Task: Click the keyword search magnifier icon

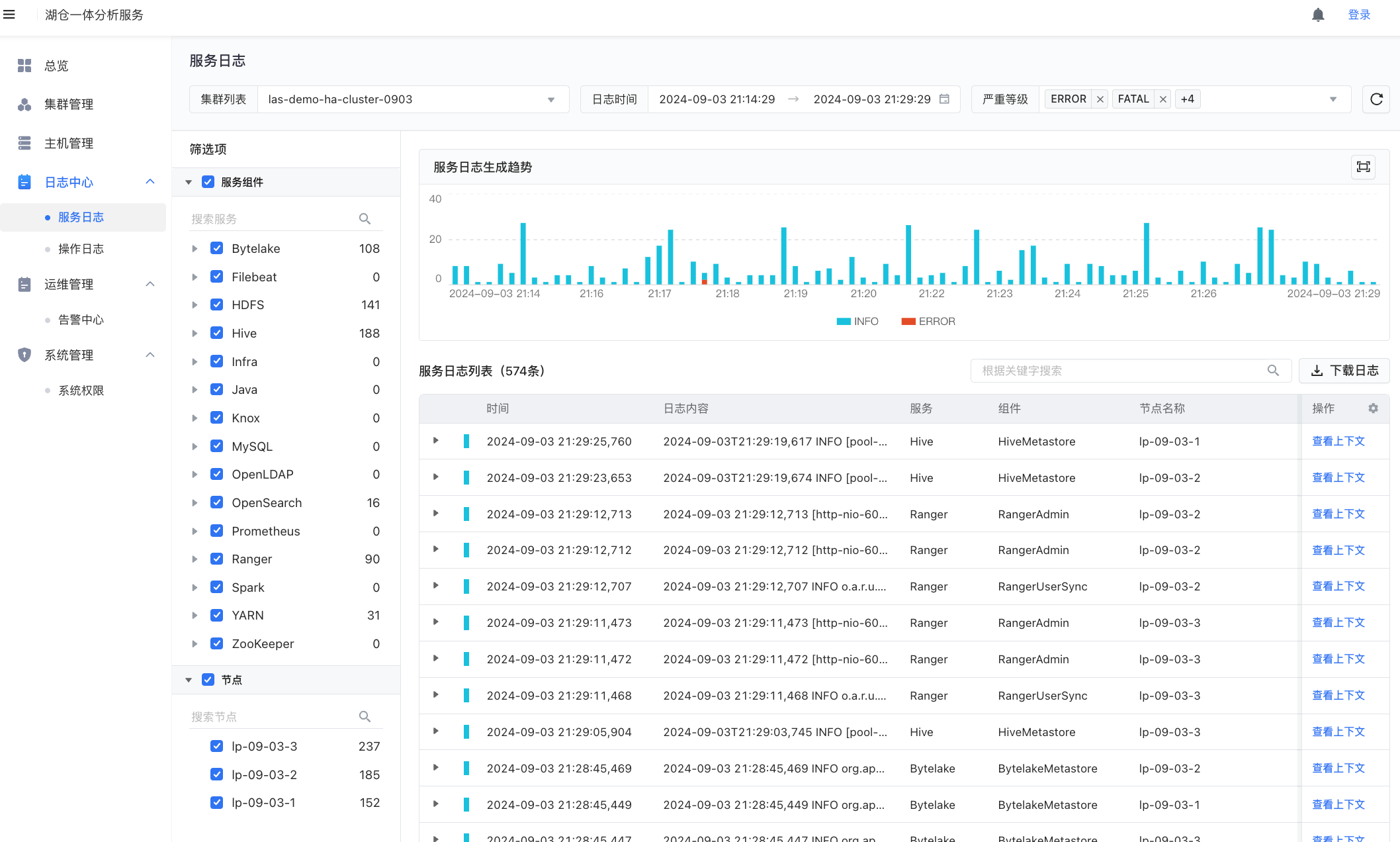Action: click(x=1273, y=371)
